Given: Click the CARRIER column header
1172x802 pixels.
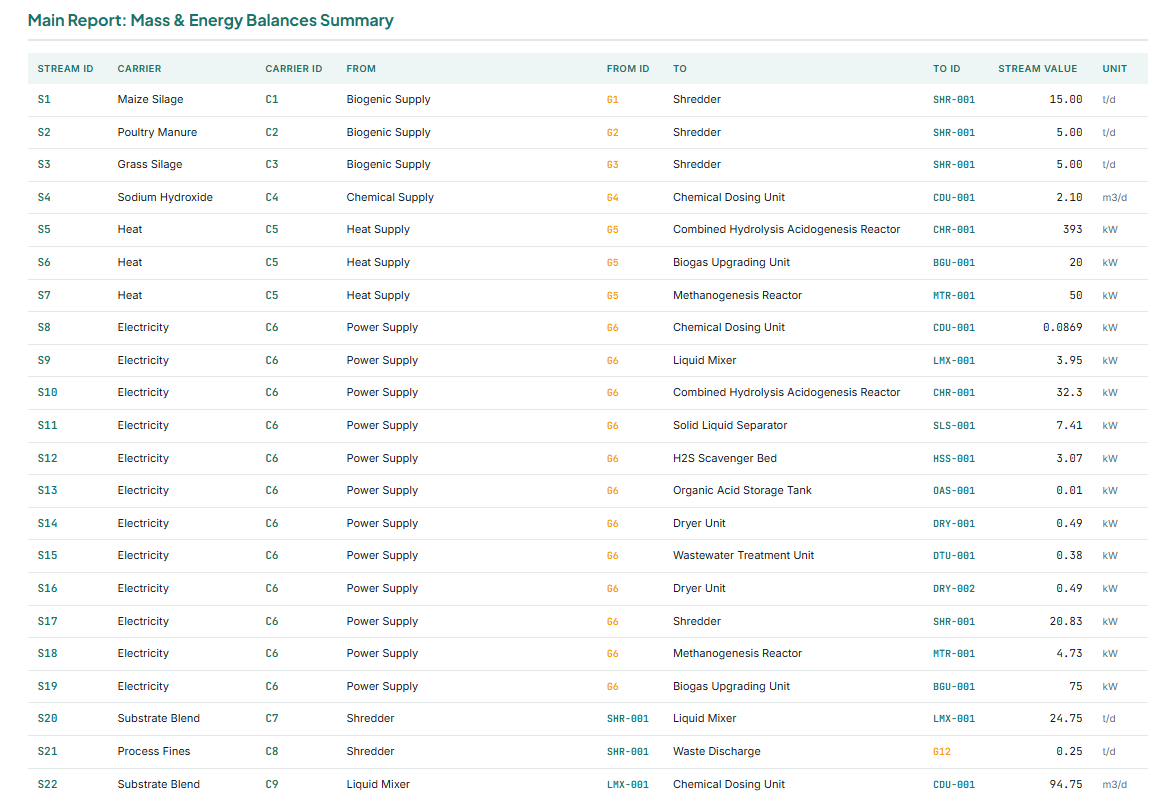Looking at the screenshot, I should (x=139, y=69).
